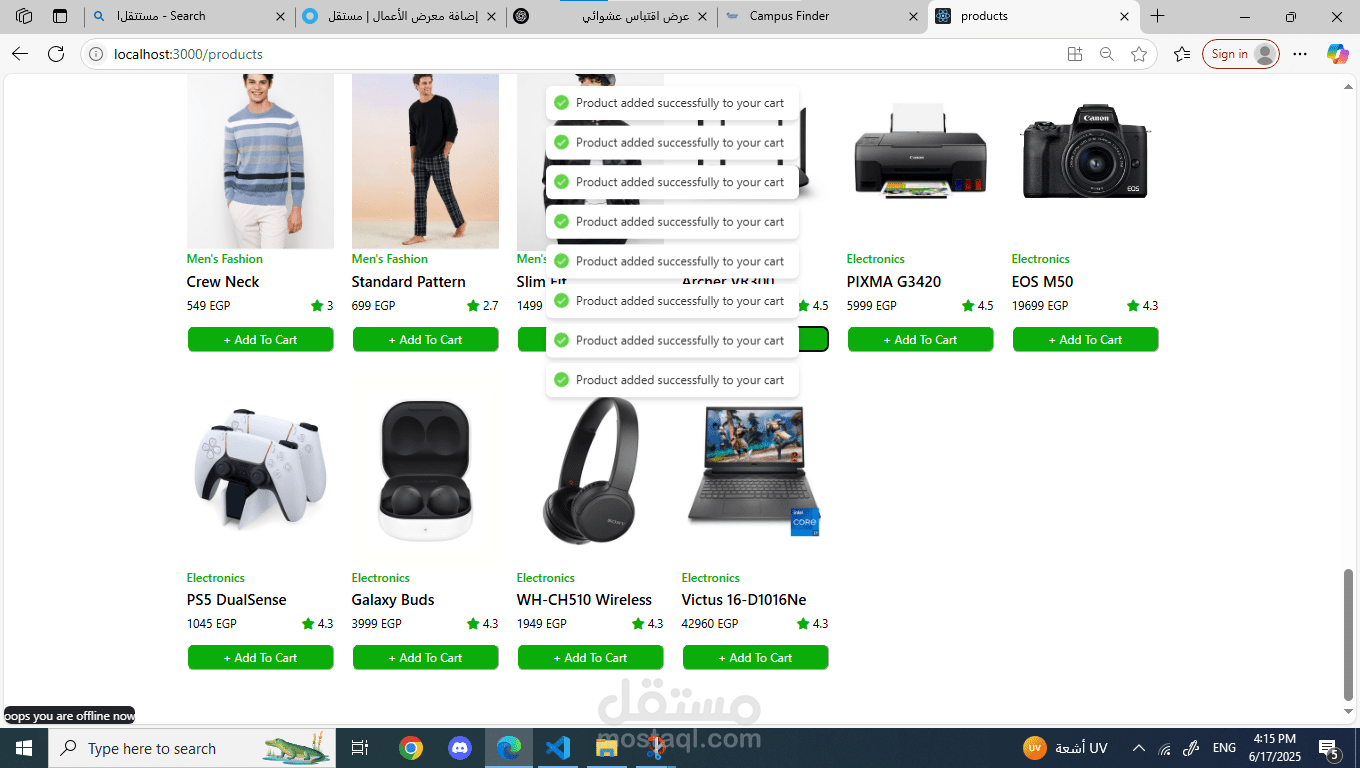Add WH-CH510 Wireless to cart
This screenshot has height=768, width=1360.
coord(590,657)
